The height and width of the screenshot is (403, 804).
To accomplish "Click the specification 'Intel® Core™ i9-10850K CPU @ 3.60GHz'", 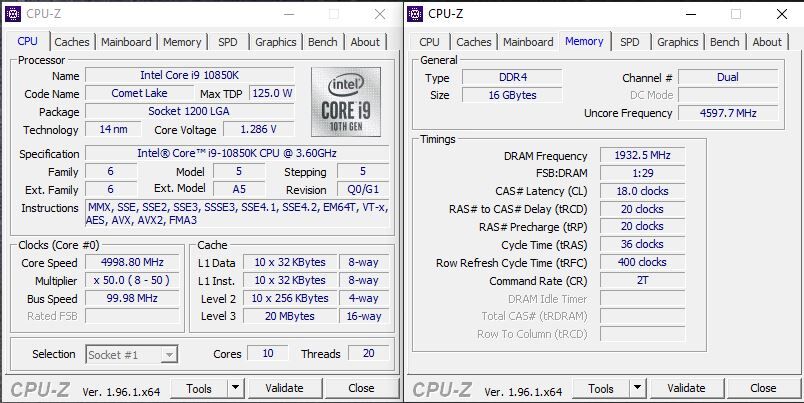I will click(x=237, y=153).
